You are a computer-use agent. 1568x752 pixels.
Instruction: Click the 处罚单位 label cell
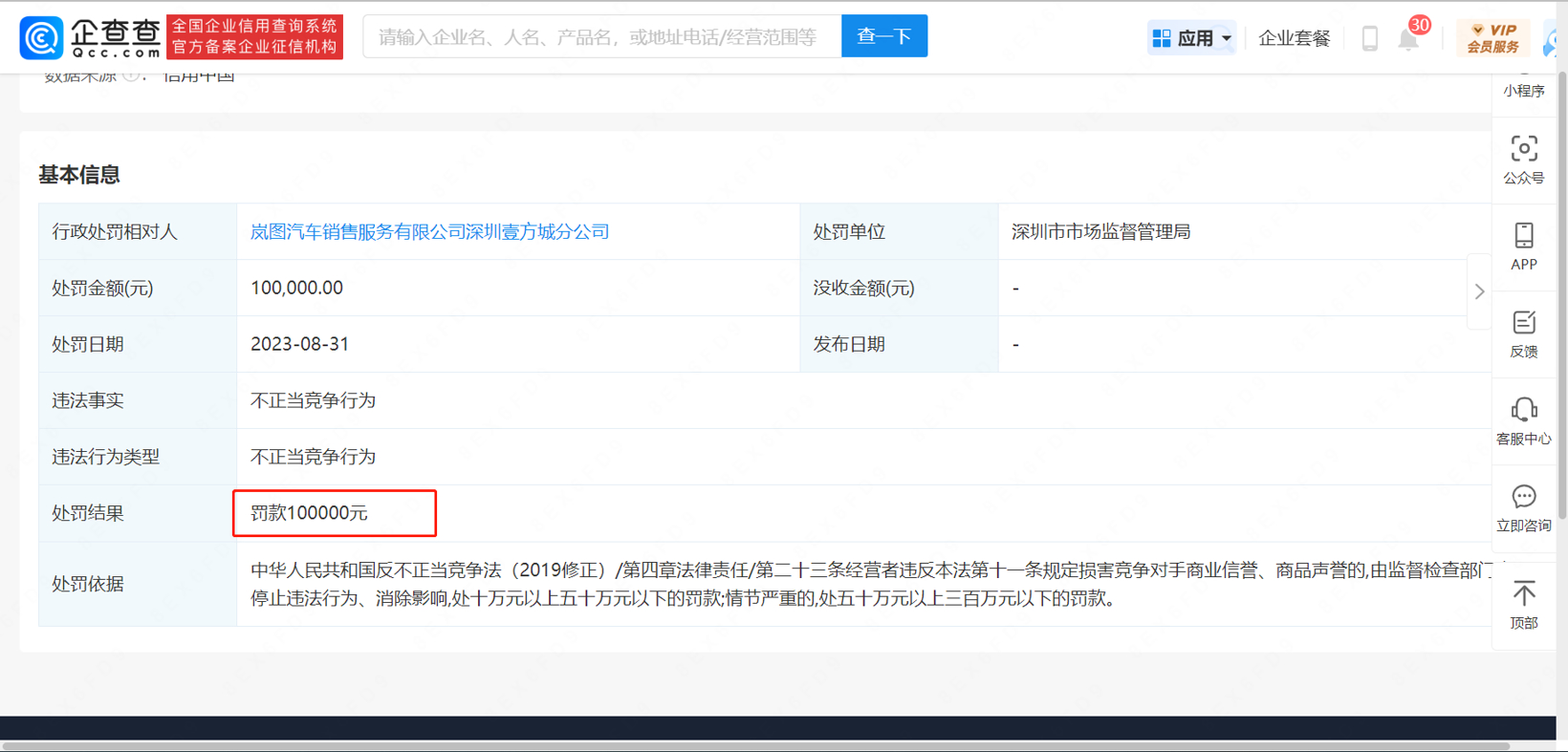899,231
